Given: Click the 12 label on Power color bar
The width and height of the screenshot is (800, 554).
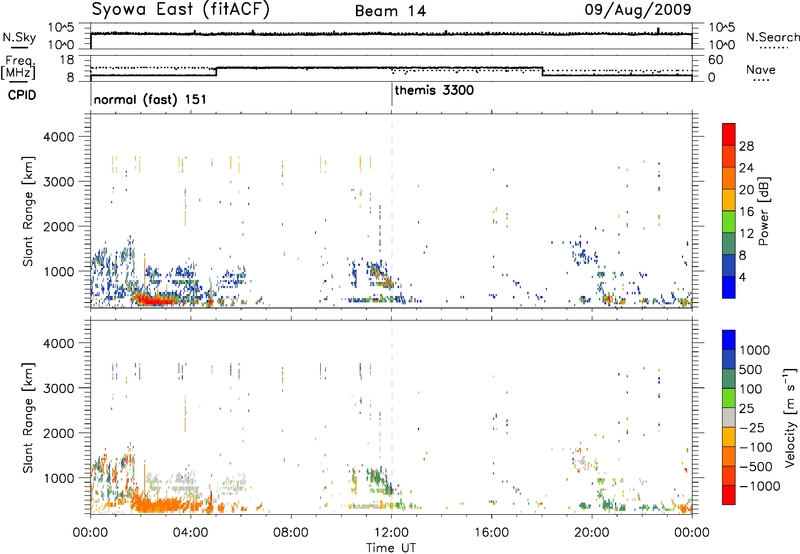Looking at the screenshot, I should coord(746,234).
